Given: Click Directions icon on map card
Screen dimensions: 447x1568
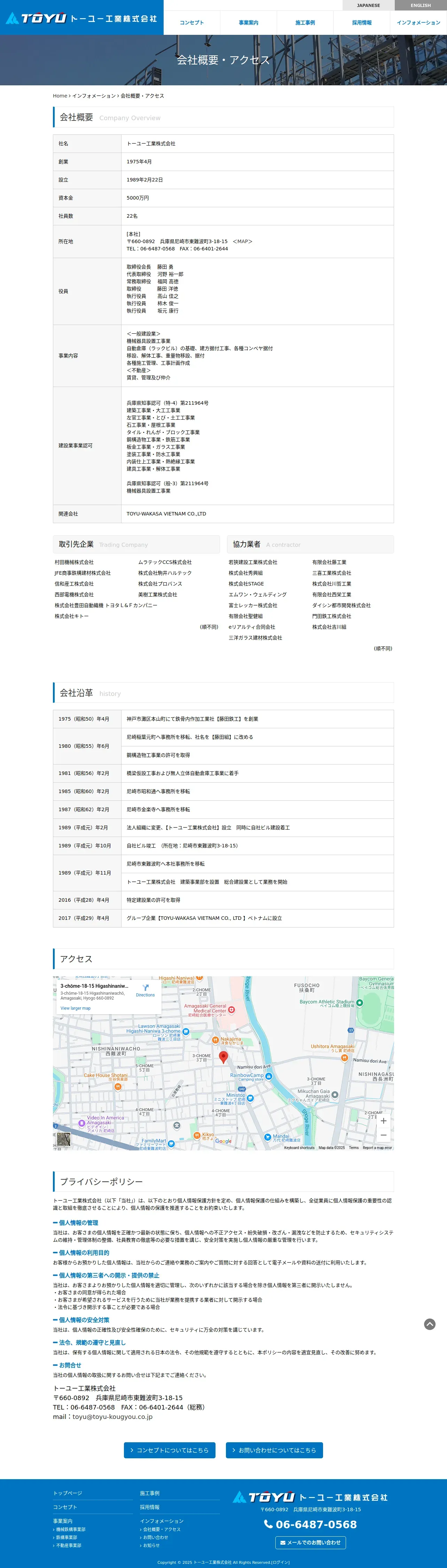Looking at the screenshot, I should (146, 987).
